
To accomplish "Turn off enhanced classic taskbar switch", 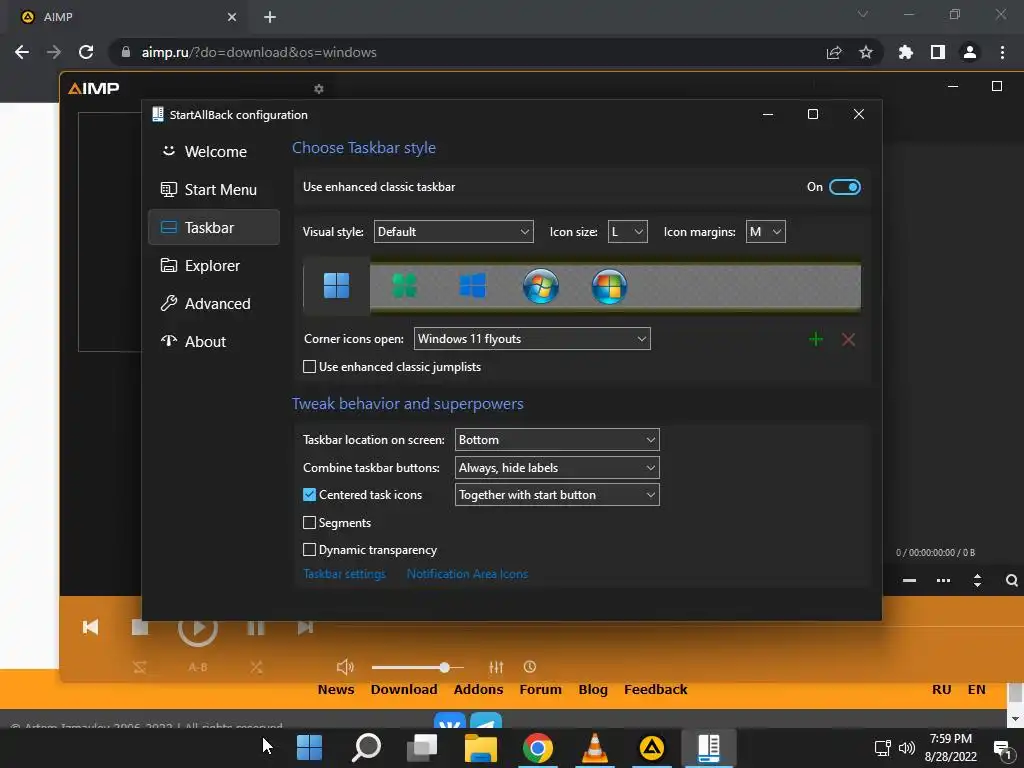I will (x=844, y=187).
